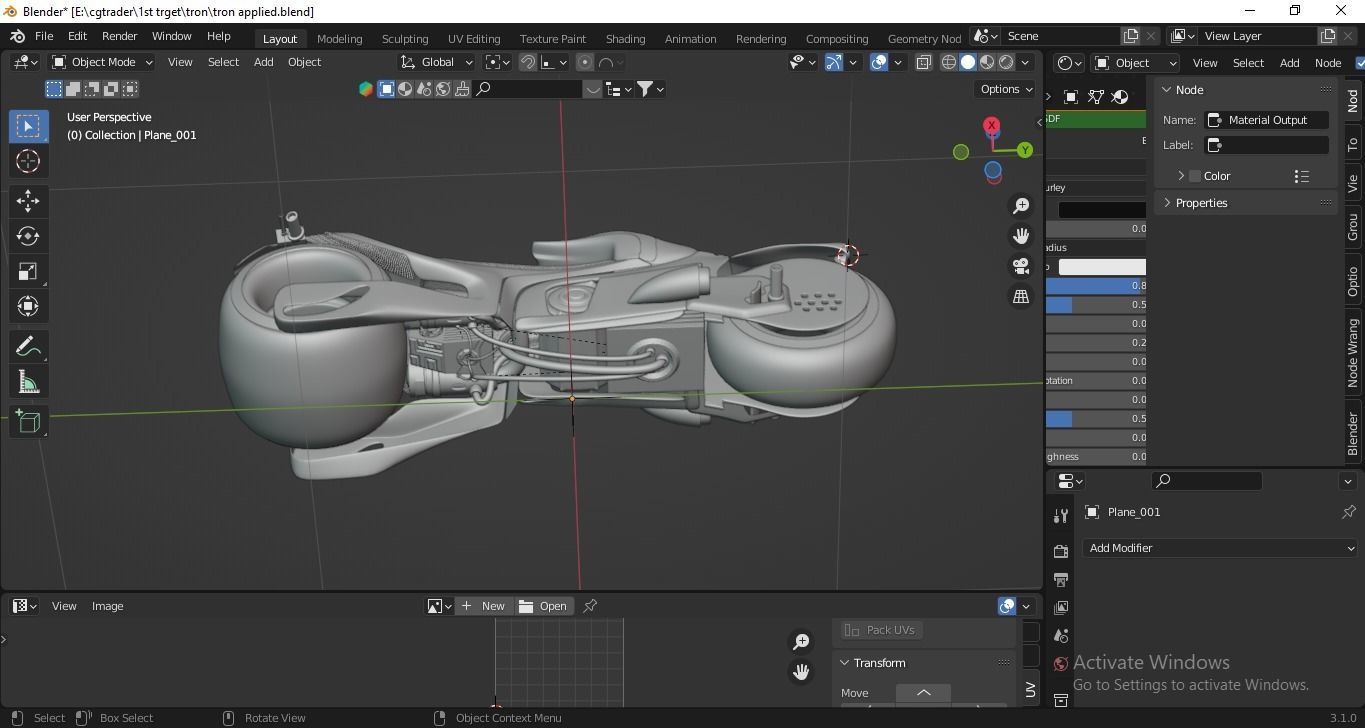Toggle snapping magnet
The image size is (1365, 728).
pos(527,62)
